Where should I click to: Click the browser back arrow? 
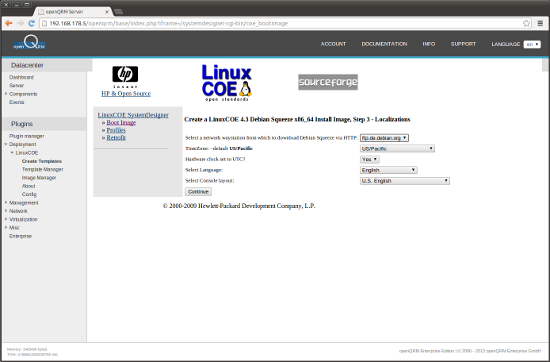(x=9, y=23)
